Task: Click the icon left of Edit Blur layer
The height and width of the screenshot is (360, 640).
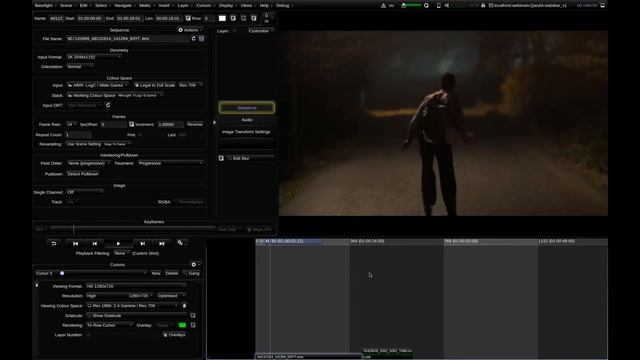Action: [221, 158]
